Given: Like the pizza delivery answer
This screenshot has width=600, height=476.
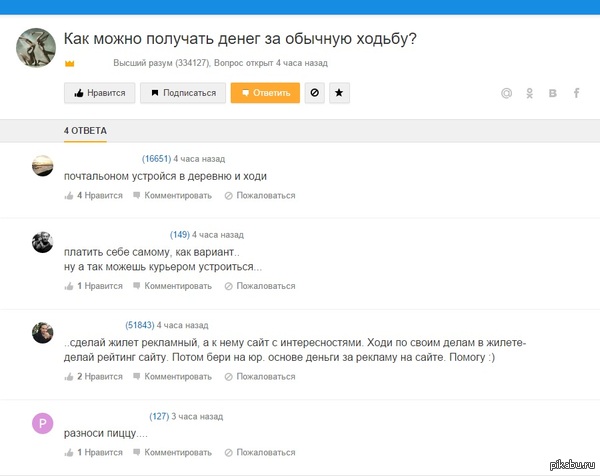Looking at the screenshot, I should coord(93,452).
